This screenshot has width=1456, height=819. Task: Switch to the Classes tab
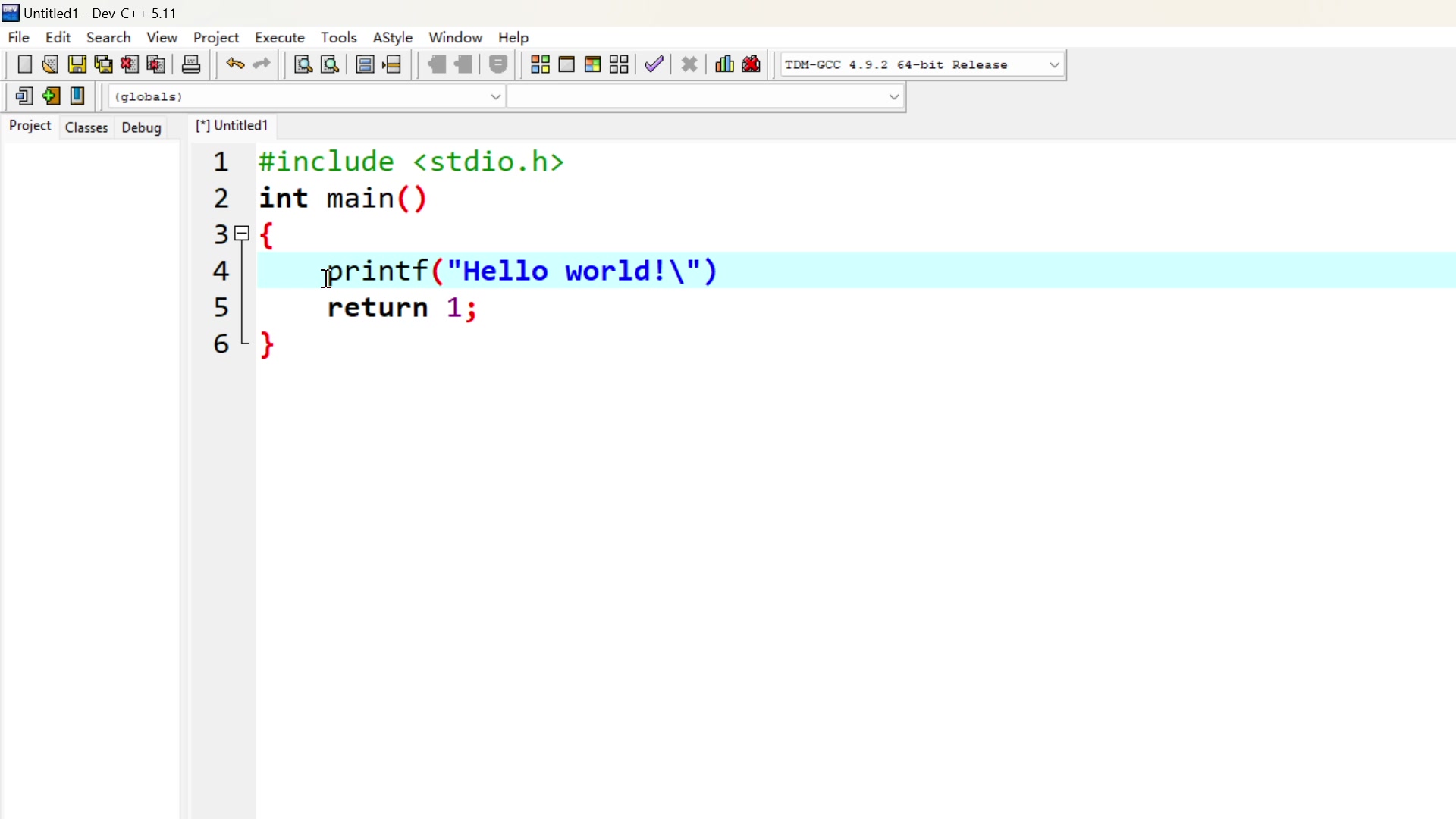(86, 127)
